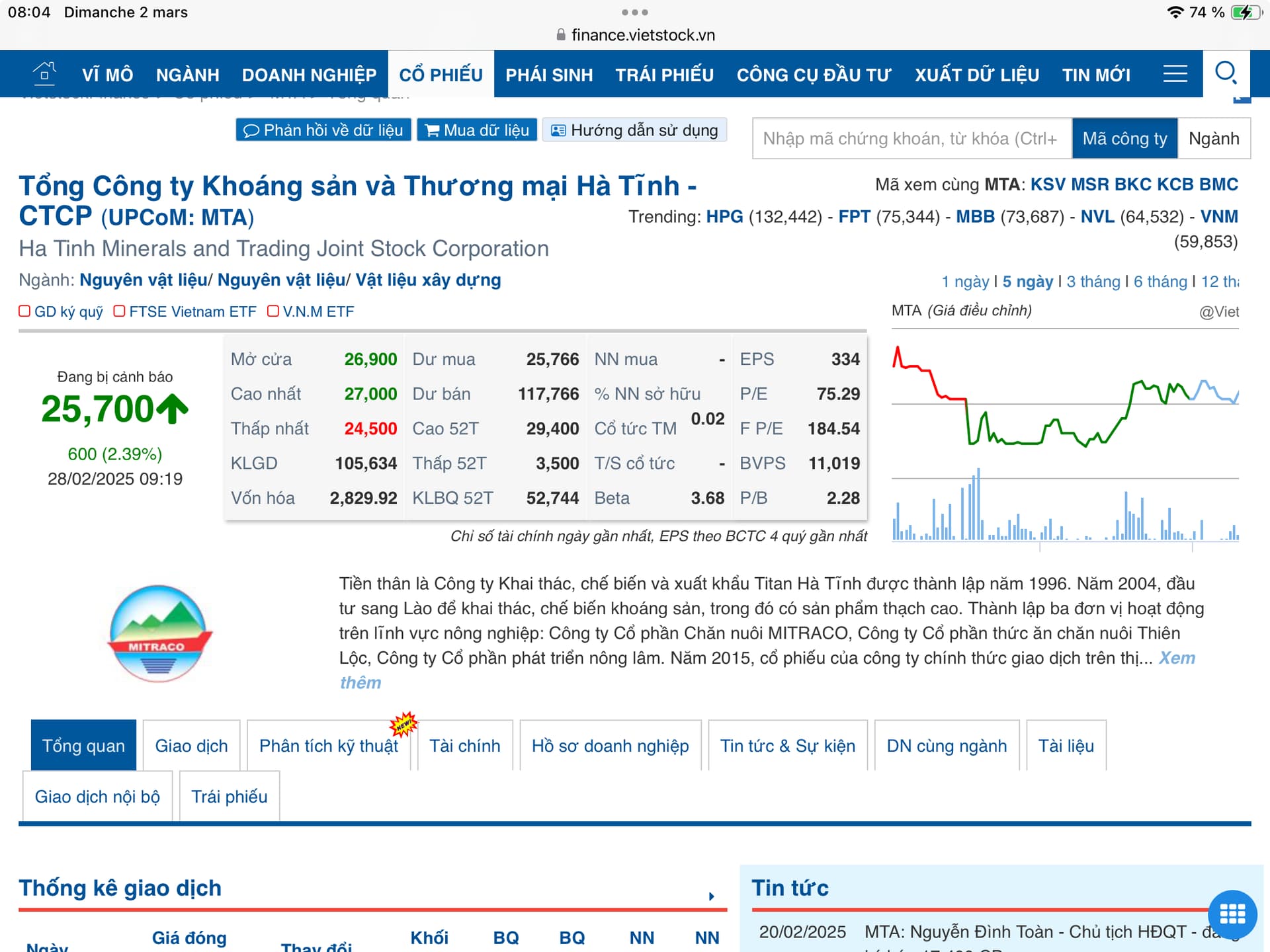Click the home icon in navigation bar
The height and width of the screenshot is (952, 1270).
point(44,73)
